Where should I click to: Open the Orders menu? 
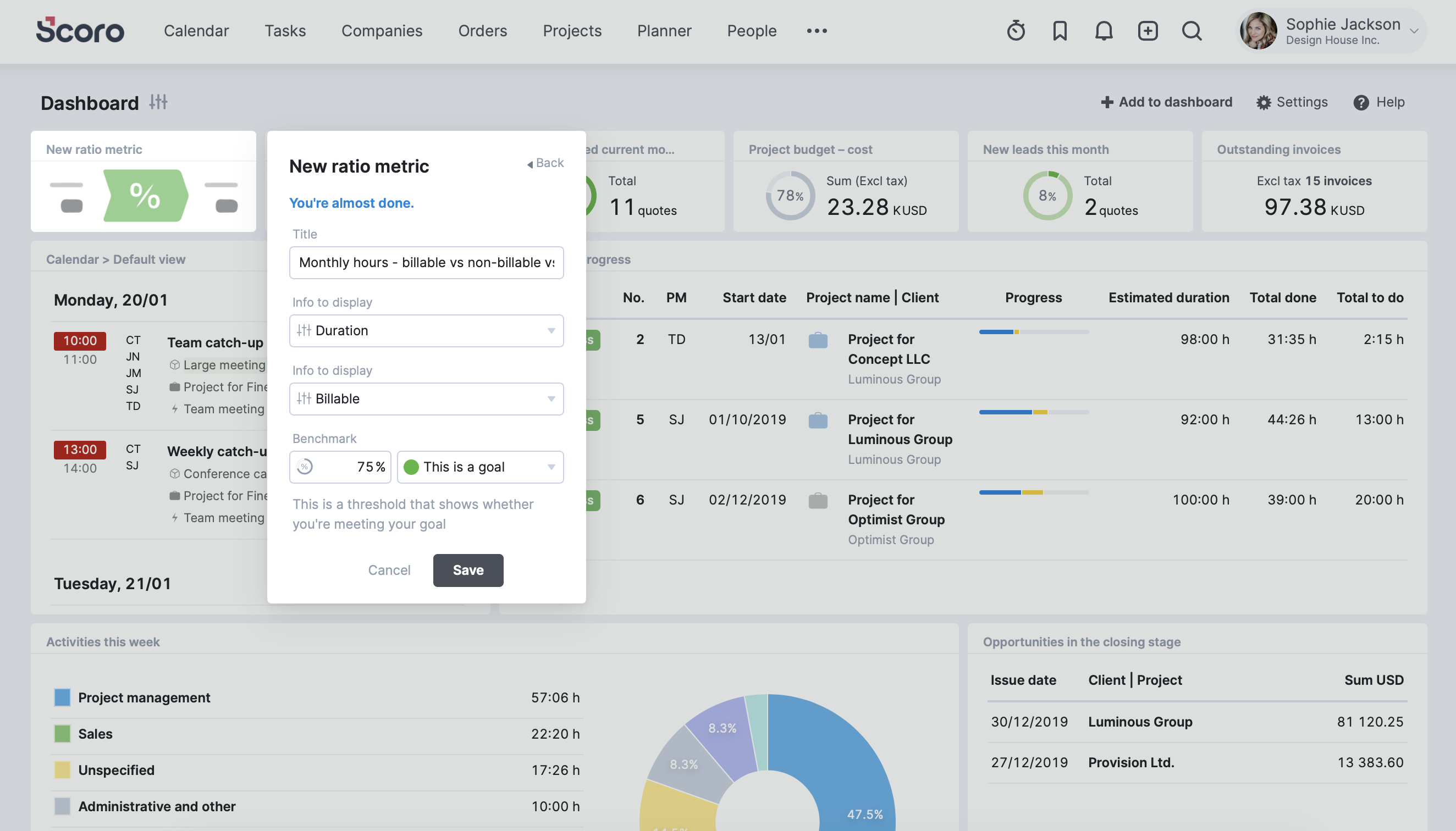pyautogui.click(x=482, y=31)
